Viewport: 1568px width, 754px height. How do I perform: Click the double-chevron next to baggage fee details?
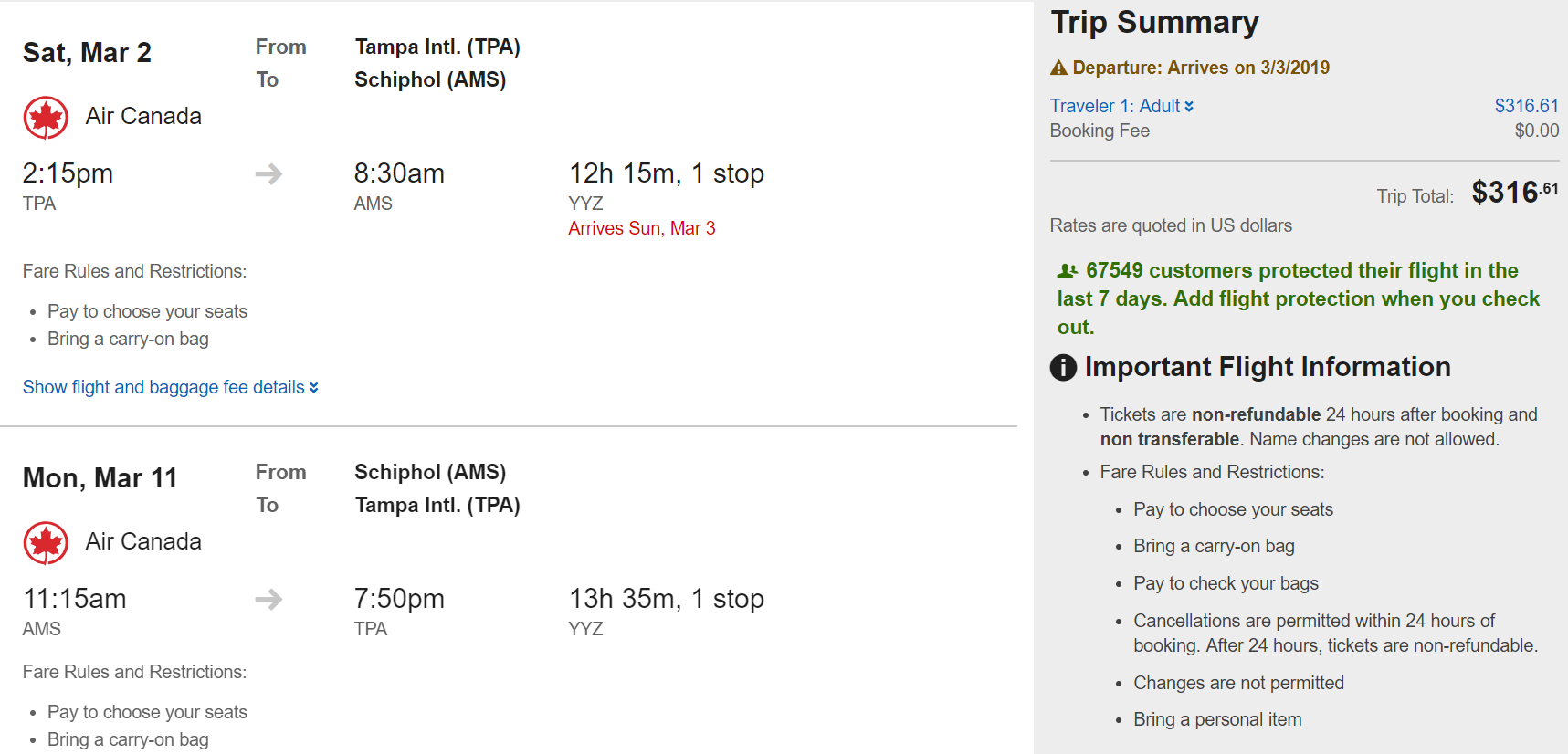coord(314,388)
